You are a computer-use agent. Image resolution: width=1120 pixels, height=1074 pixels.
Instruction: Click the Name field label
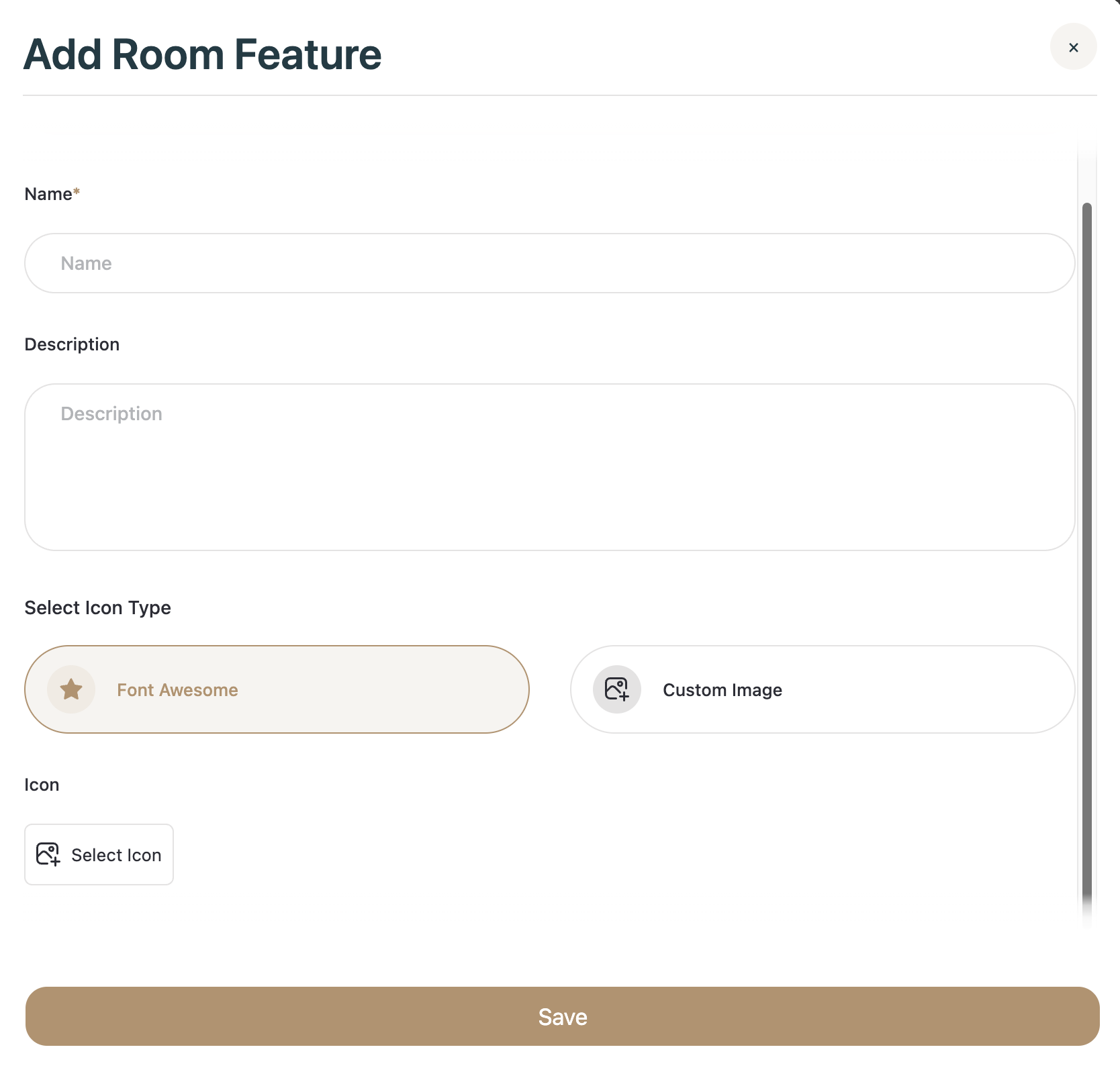click(x=48, y=194)
